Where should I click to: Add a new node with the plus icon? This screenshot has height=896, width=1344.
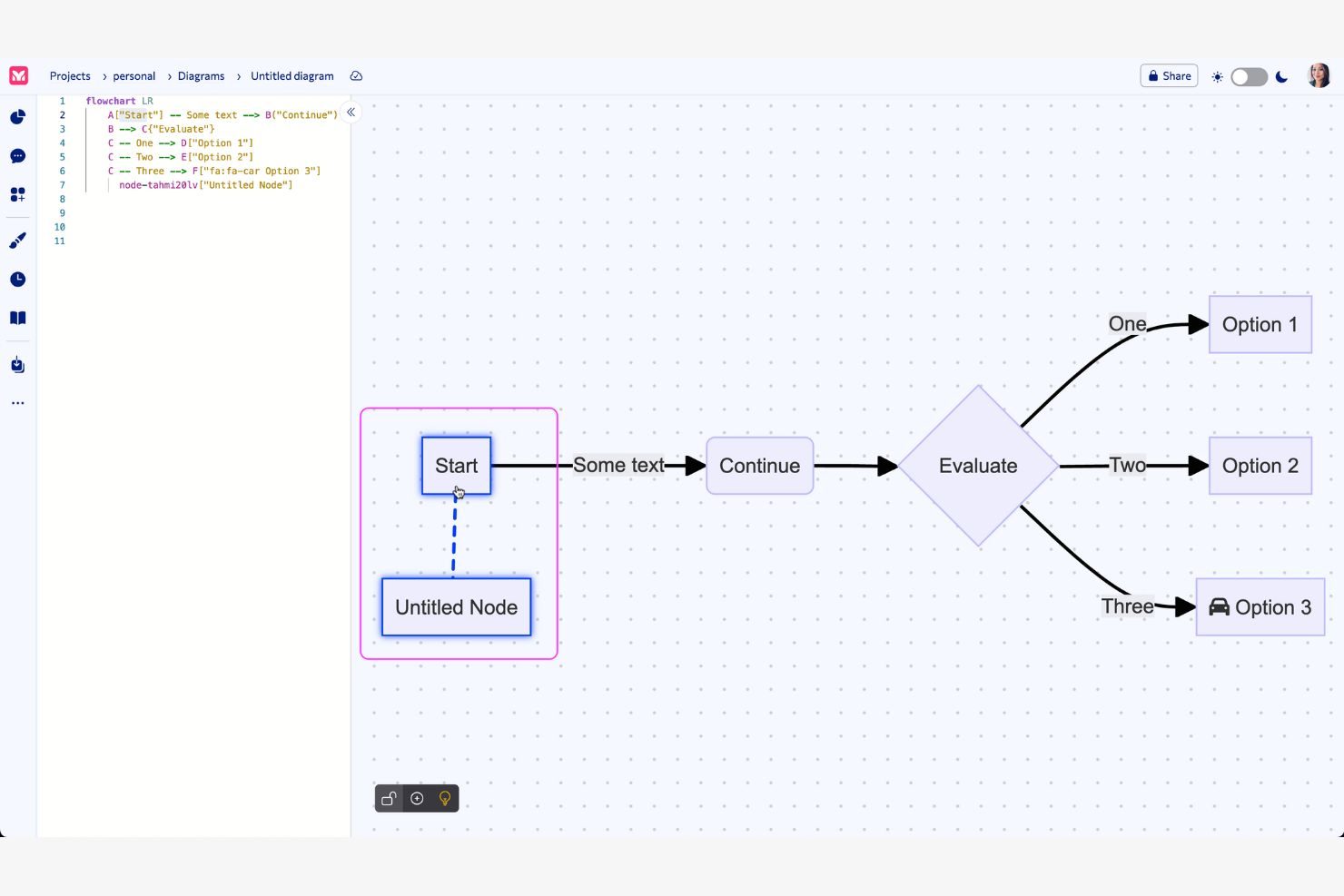(x=417, y=798)
